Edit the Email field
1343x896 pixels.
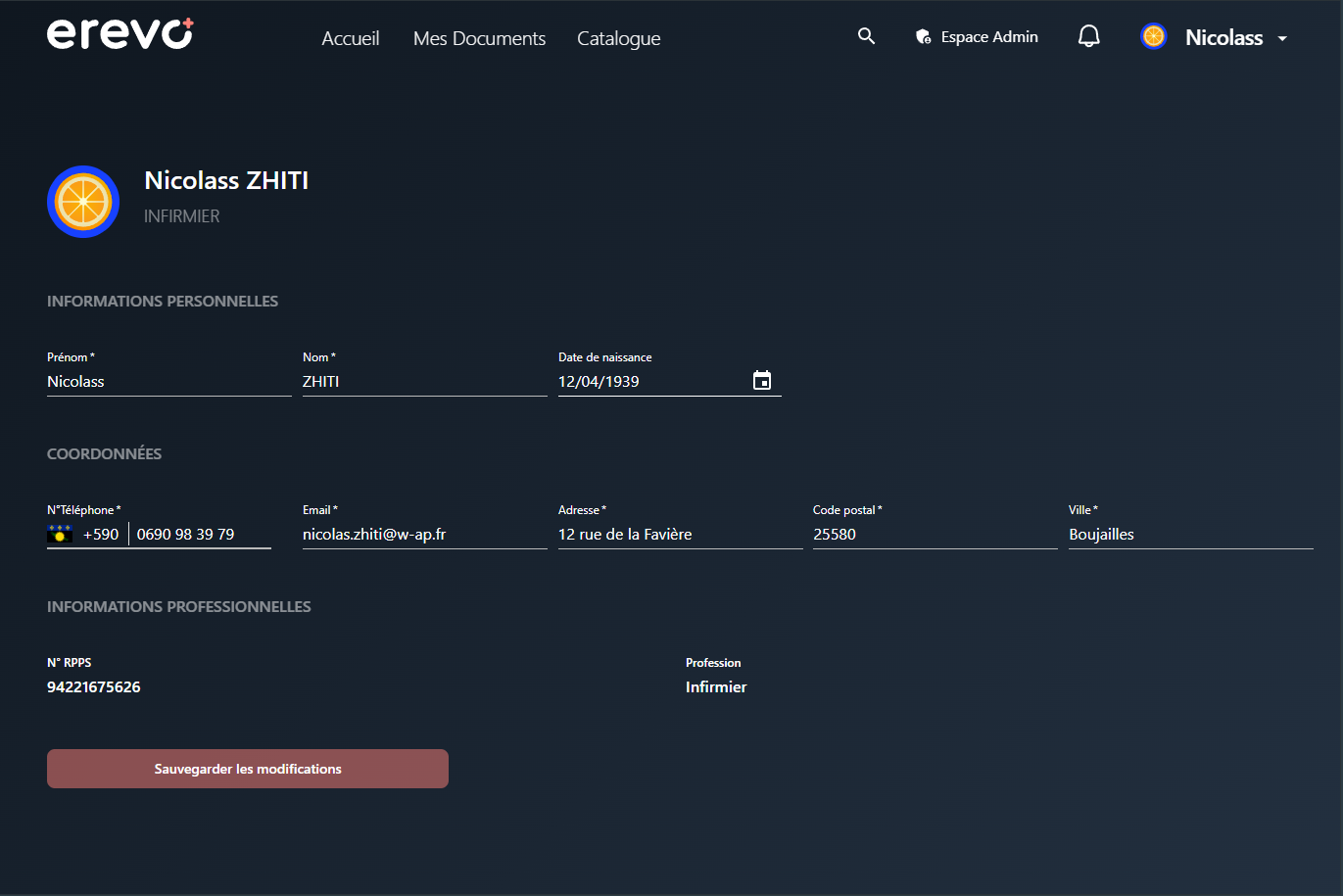(425, 535)
